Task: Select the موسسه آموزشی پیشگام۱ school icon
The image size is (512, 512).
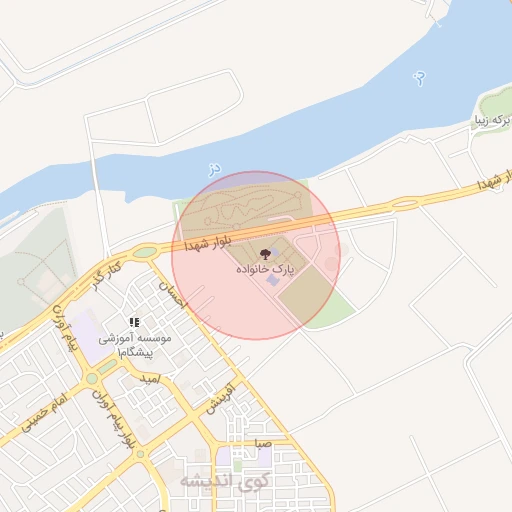Action: 134,322
